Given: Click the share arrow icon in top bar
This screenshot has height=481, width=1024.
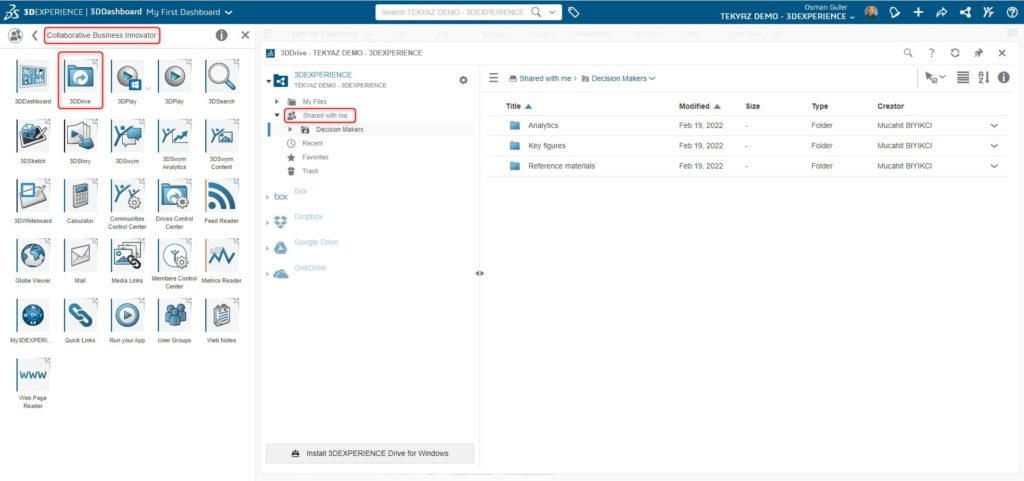Looking at the screenshot, I should pos(942,12).
